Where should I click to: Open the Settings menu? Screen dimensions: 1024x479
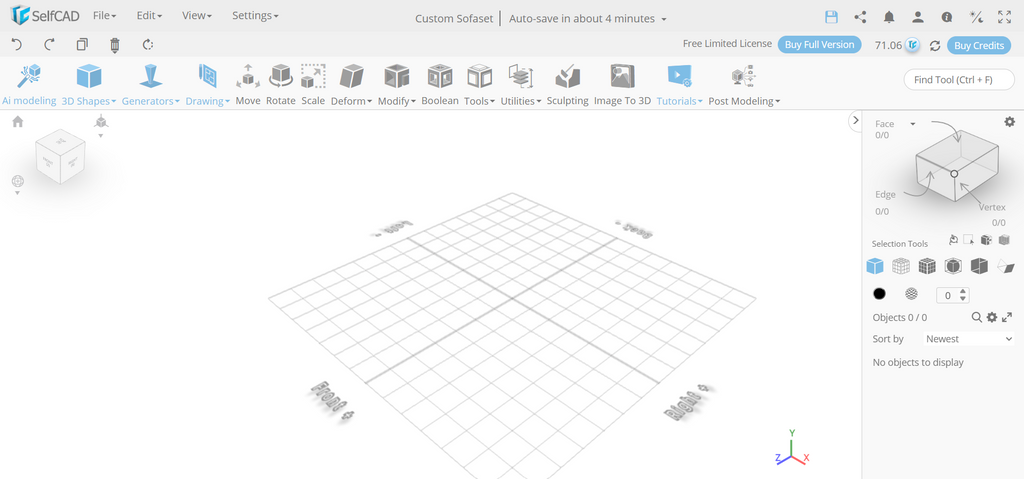point(255,16)
